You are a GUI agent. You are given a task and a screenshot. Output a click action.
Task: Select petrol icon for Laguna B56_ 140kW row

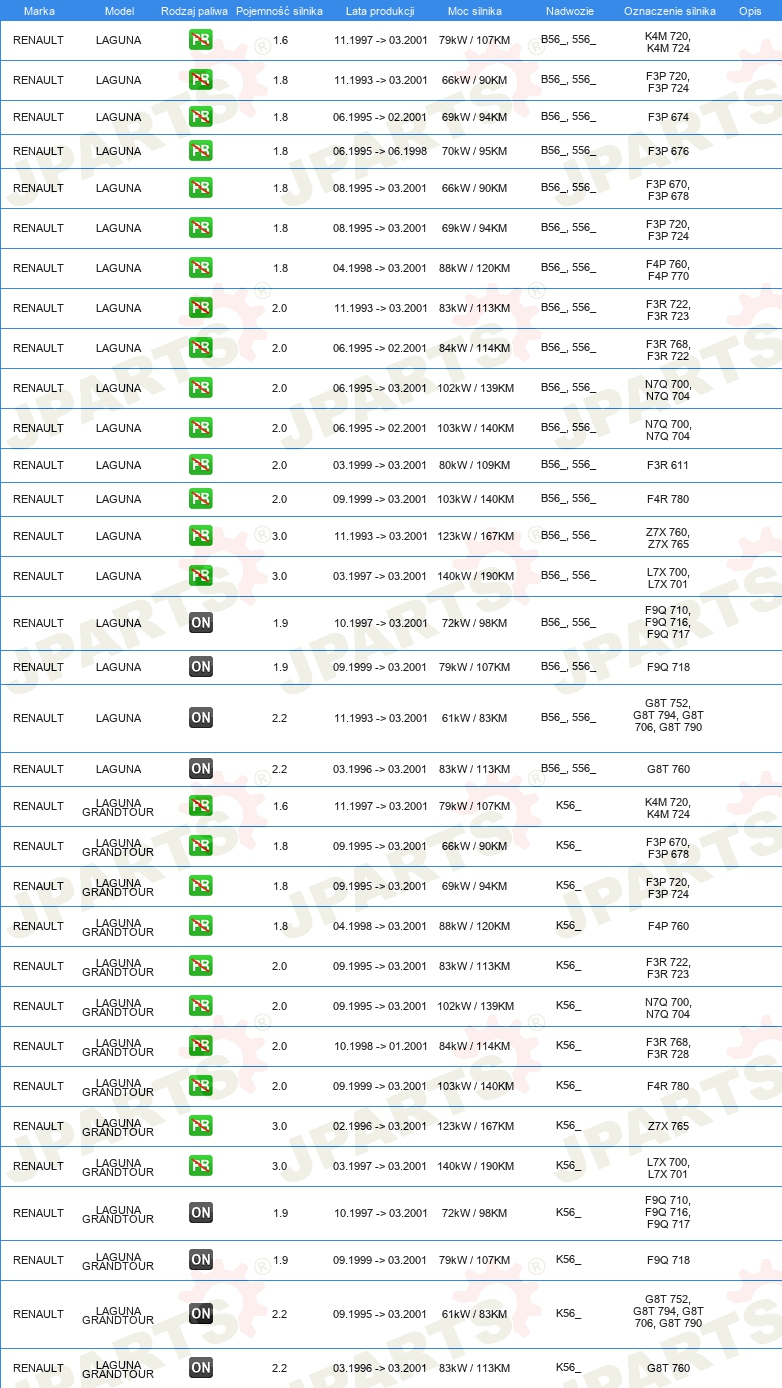201,576
